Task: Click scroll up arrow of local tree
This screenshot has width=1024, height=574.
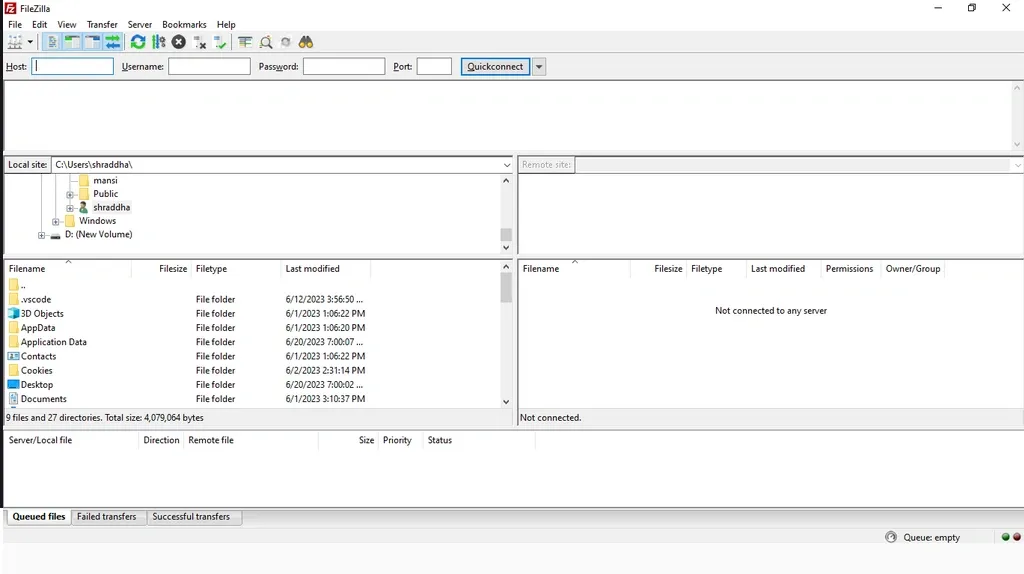Action: coord(506,180)
